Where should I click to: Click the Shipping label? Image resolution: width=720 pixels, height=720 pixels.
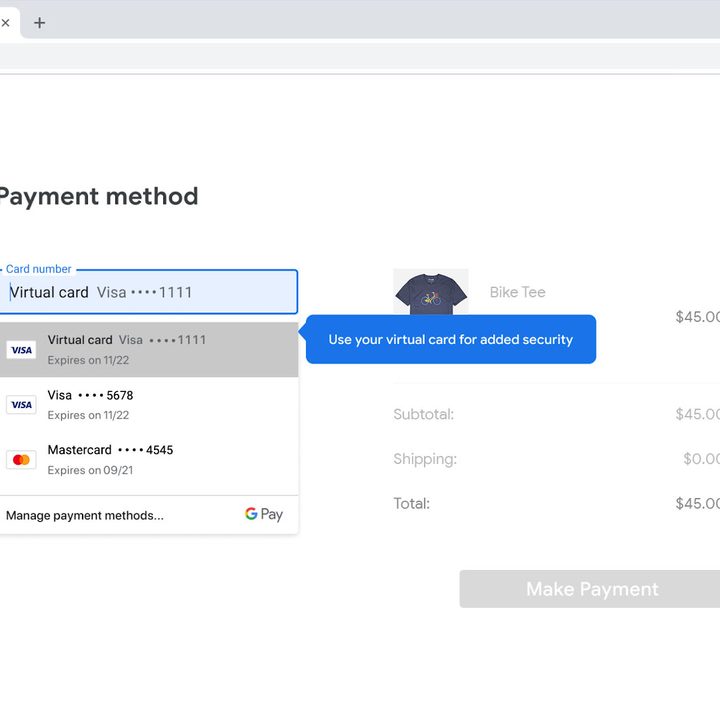425,459
